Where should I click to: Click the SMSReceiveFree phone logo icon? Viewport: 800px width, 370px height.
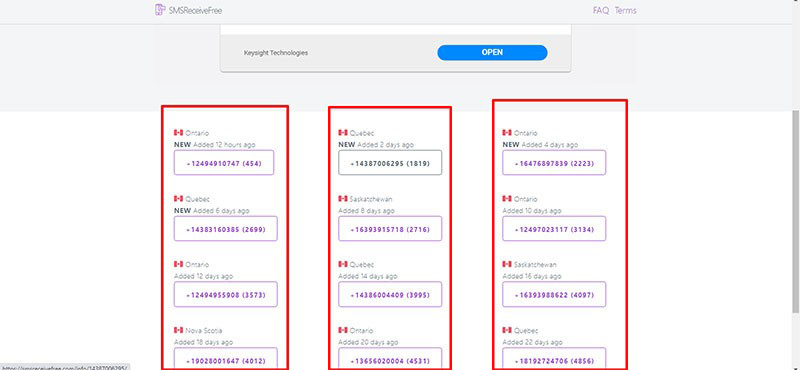(x=160, y=10)
